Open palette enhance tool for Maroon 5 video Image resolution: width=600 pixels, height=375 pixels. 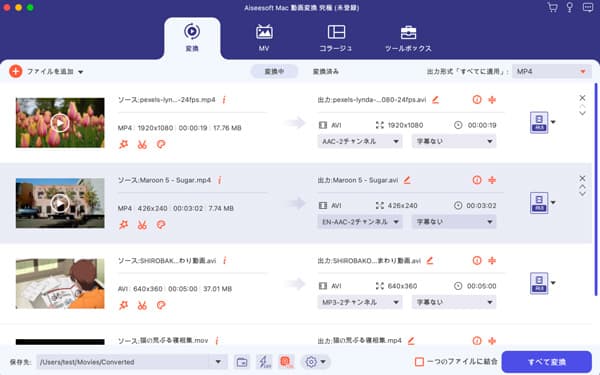click(x=161, y=225)
